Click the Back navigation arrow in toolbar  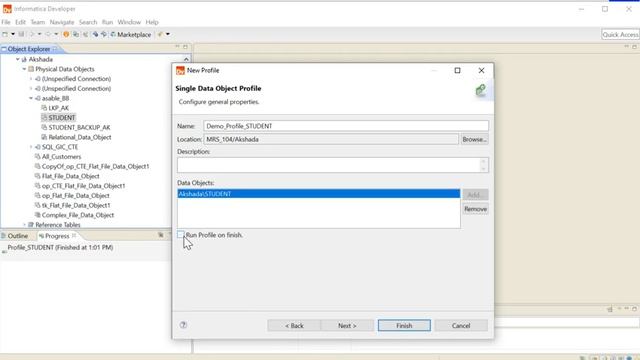tap(31, 34)
